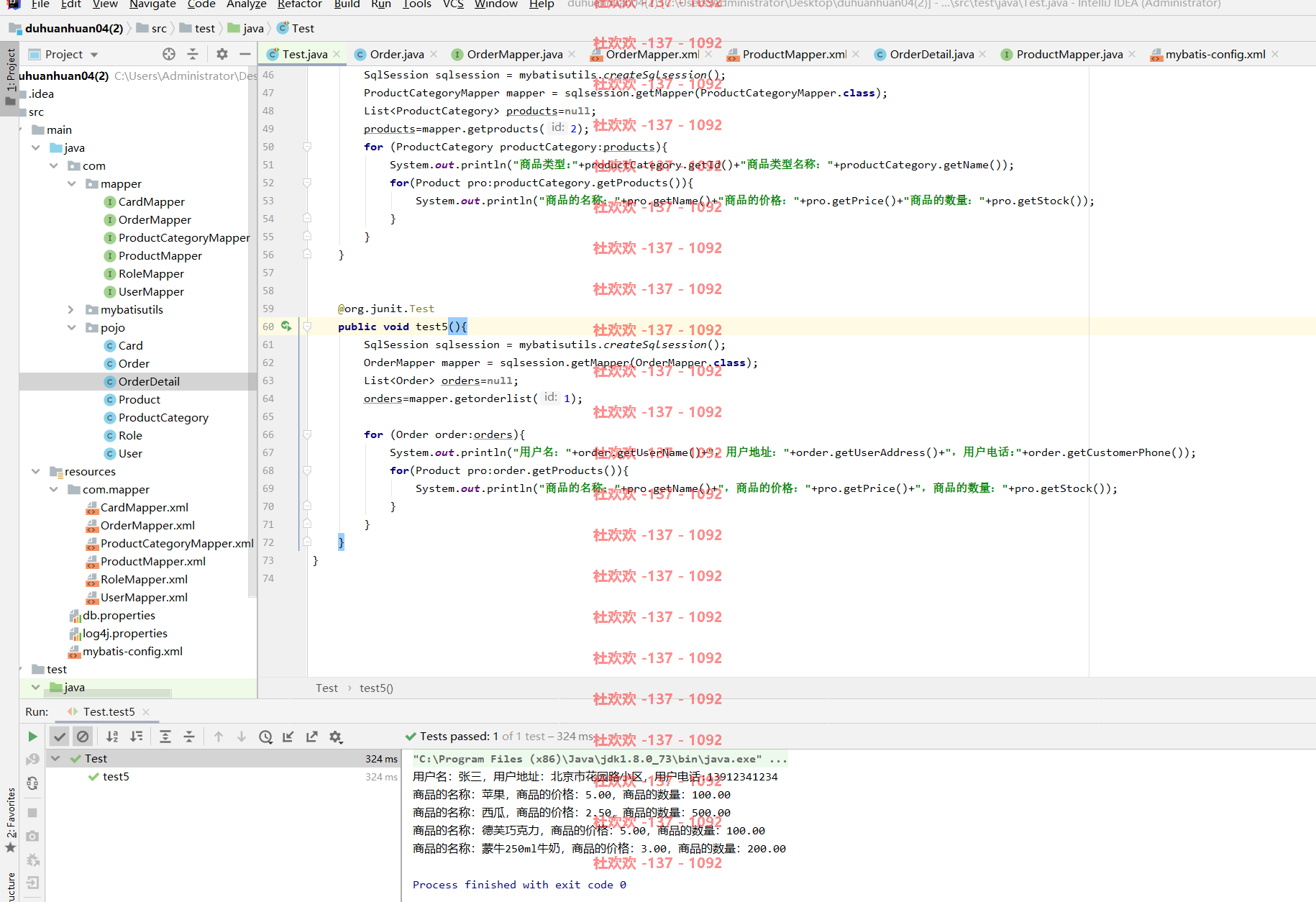Switch to OrderDetail.java editor tab

931,54
